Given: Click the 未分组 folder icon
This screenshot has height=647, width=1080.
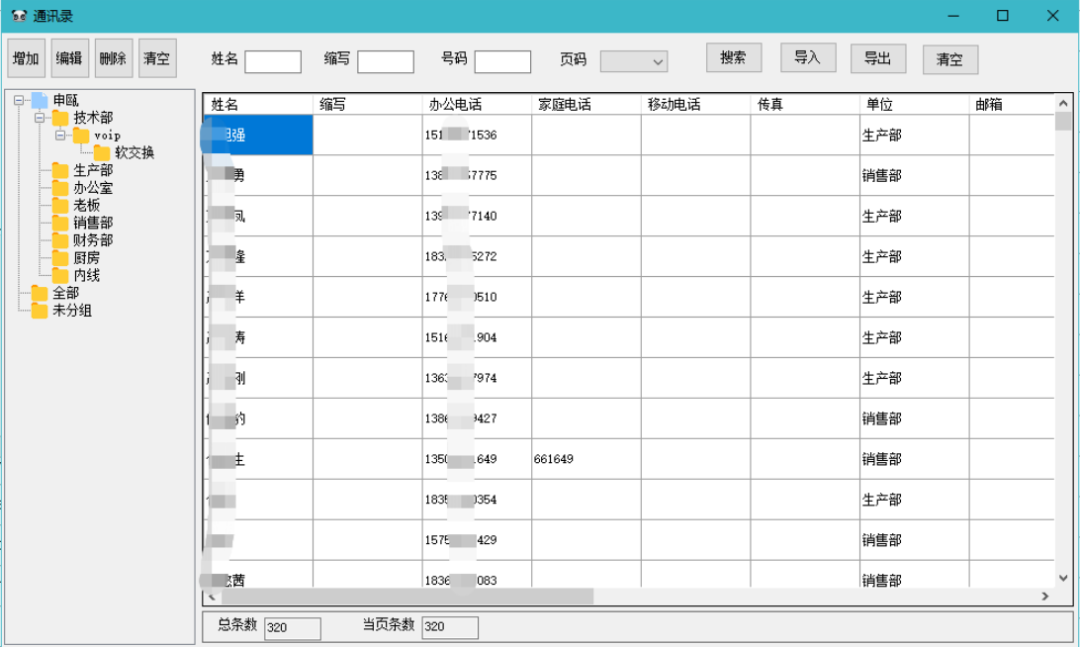Looking at the screenshot, I should (x=40, y=311).
